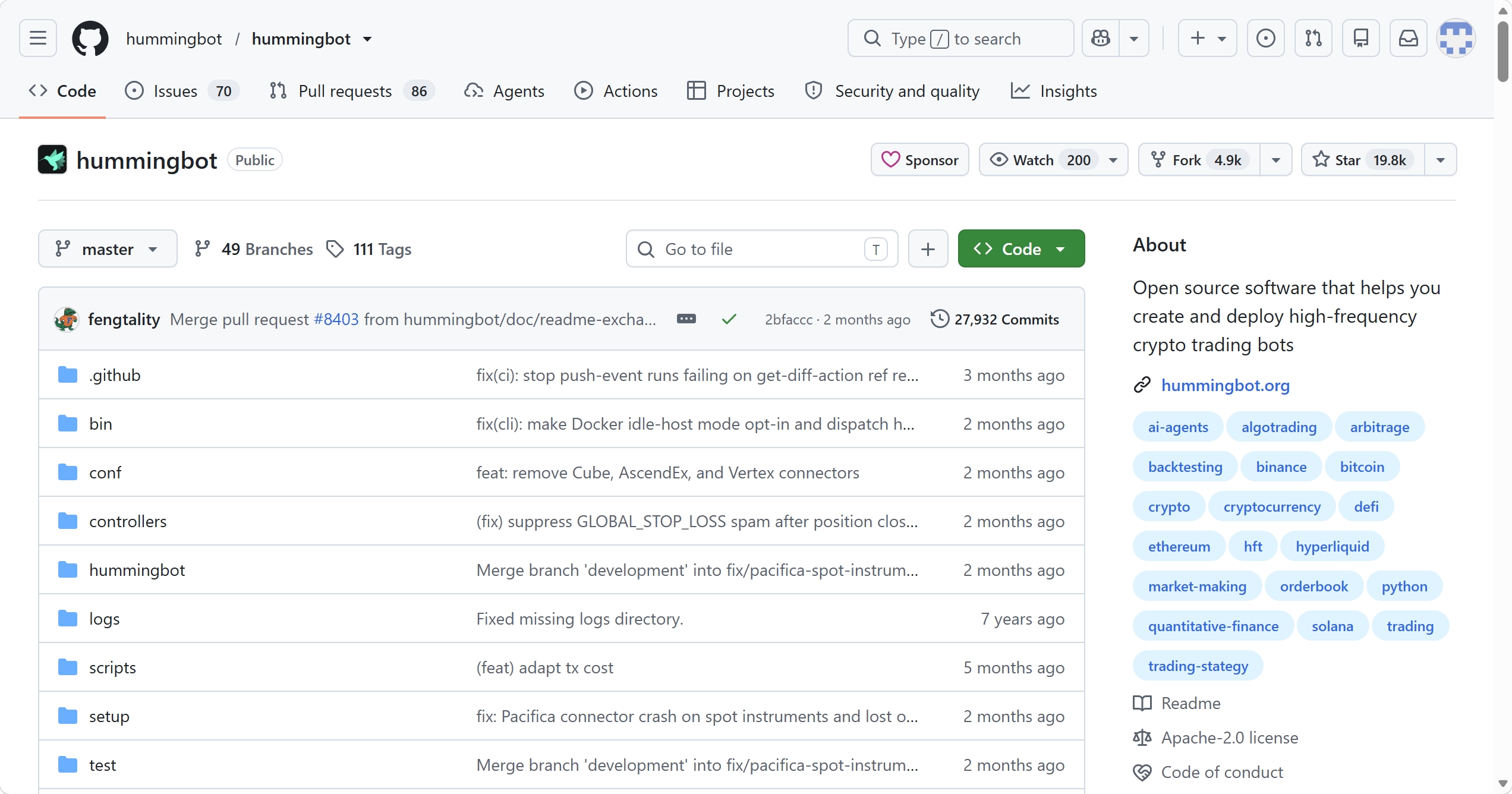Image resolution: width=1512 pixels, height=794 pixels.
Task: Open Fork options dropdown arrow
Action: point(1276,160)
